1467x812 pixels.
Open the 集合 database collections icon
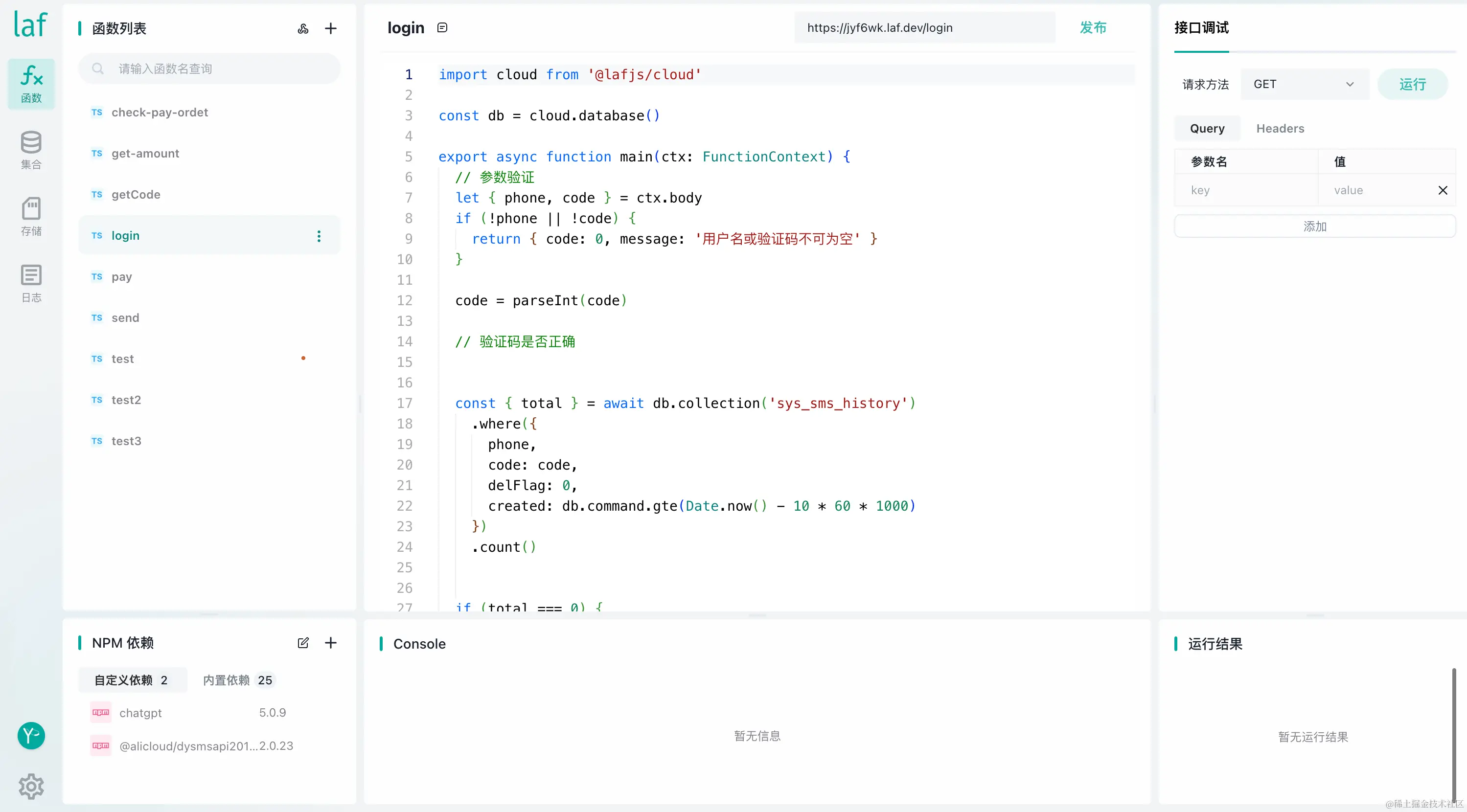click(31, 150)
